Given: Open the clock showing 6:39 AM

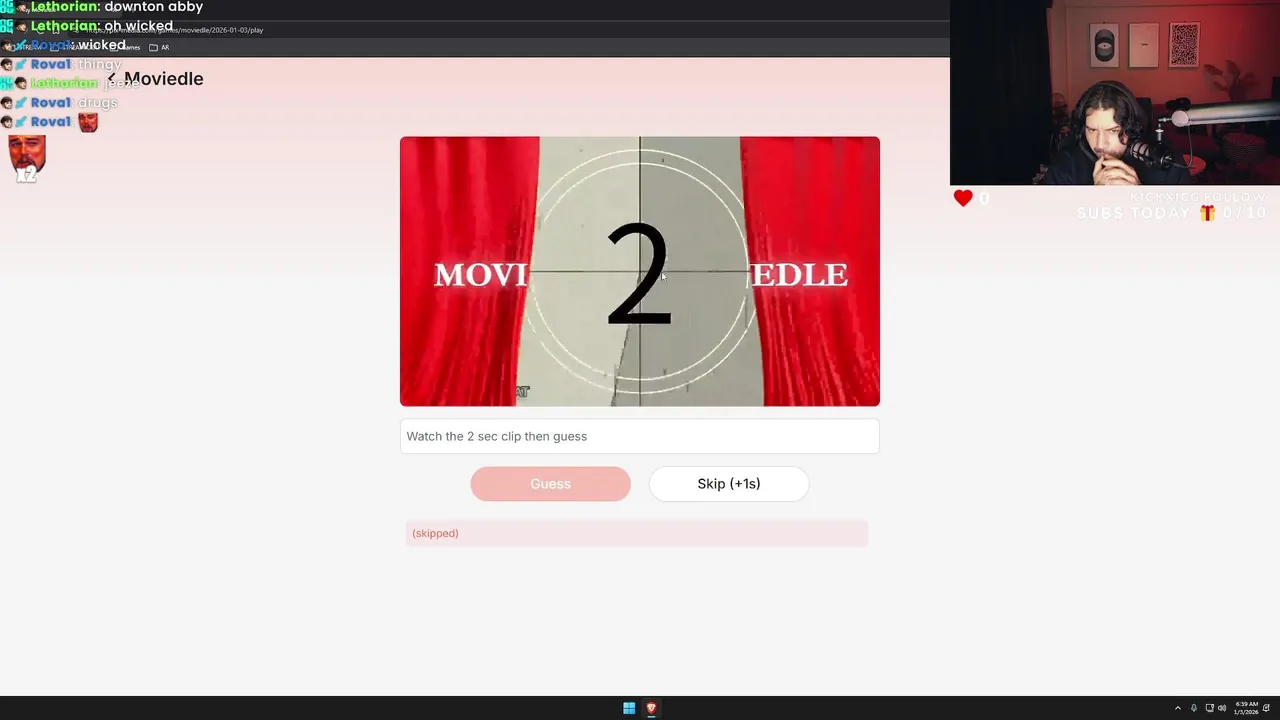Looking at the screenshot, I should [x=1246, y=708].
